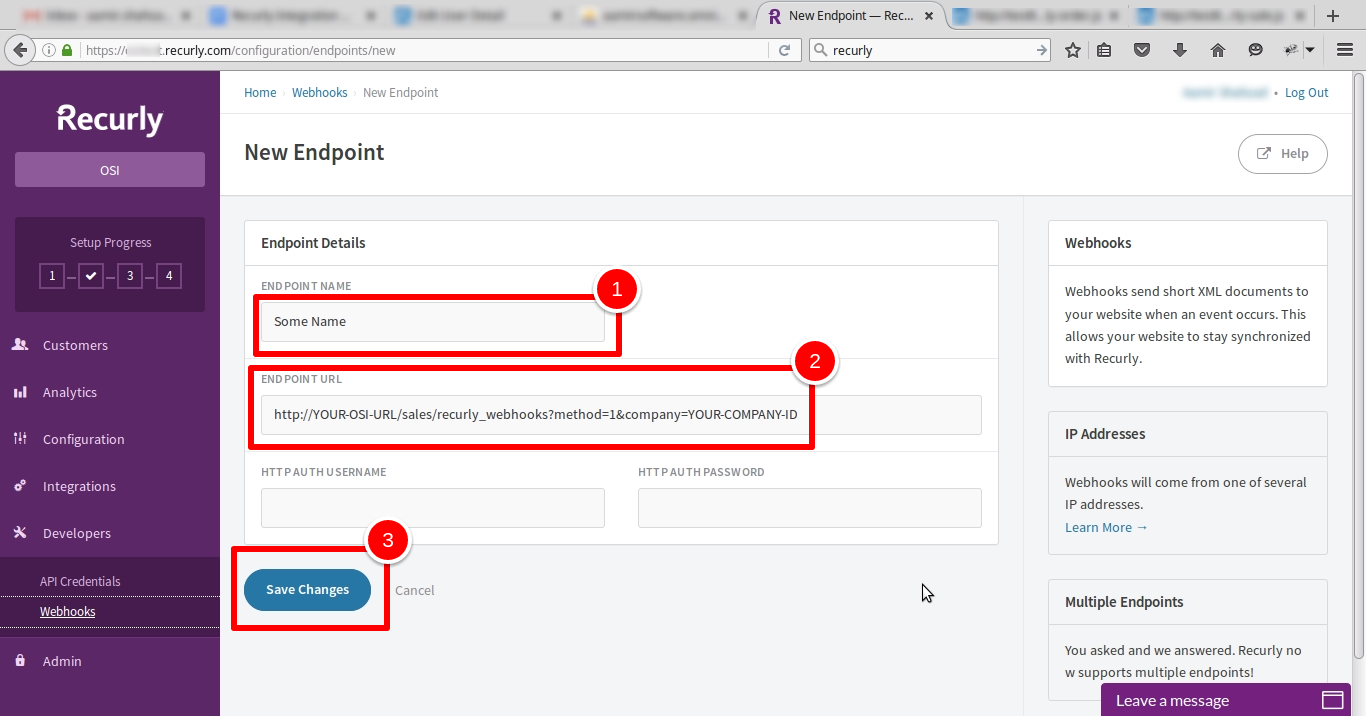Reload the page with the refresh icon
The image size is (1366, 716).
(785, 50)
